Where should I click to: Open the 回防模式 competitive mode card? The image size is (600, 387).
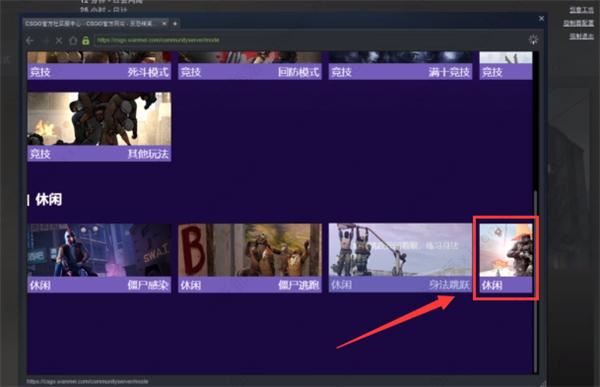pyautogui.click(x=250, y=65)
